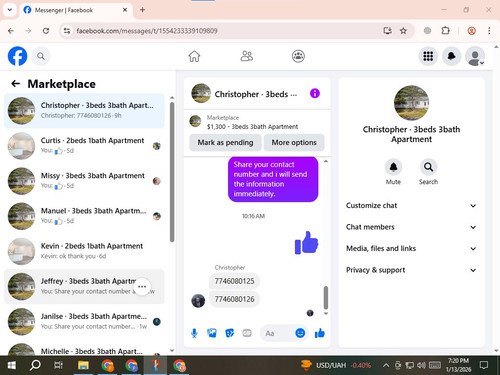
Task: Open account profile menu
Action: click(475, 56)
